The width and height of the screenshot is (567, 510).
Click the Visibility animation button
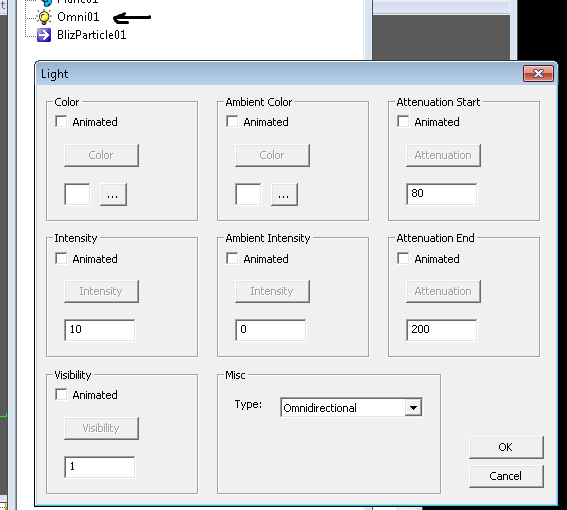(101, 428)
